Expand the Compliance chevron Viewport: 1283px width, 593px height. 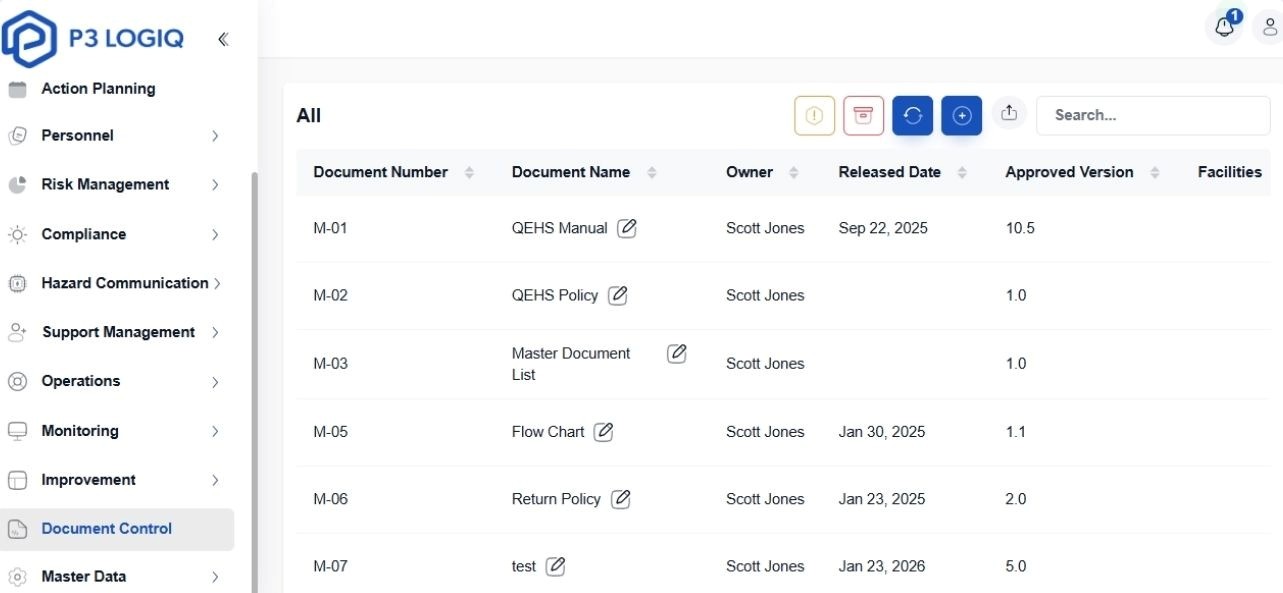pos(215,234)
